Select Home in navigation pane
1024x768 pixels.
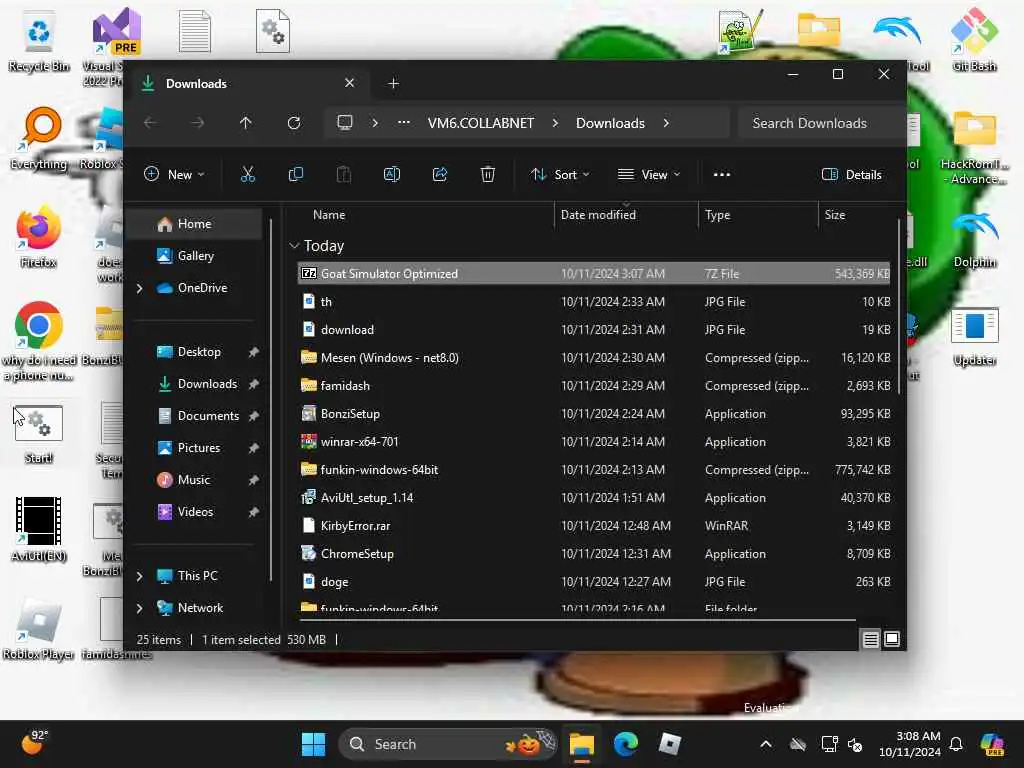[195, 224]
